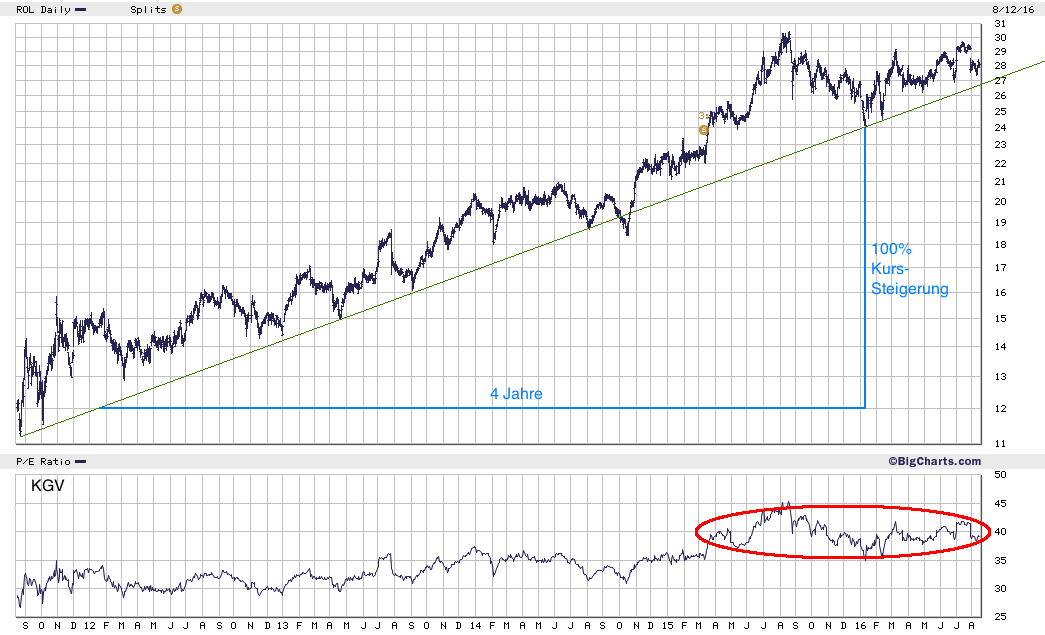Screen dimensions: 1045x635
Task: Click the '4 Jahre' annotation label
Action: pyautogui.click(x=517, y=394)
